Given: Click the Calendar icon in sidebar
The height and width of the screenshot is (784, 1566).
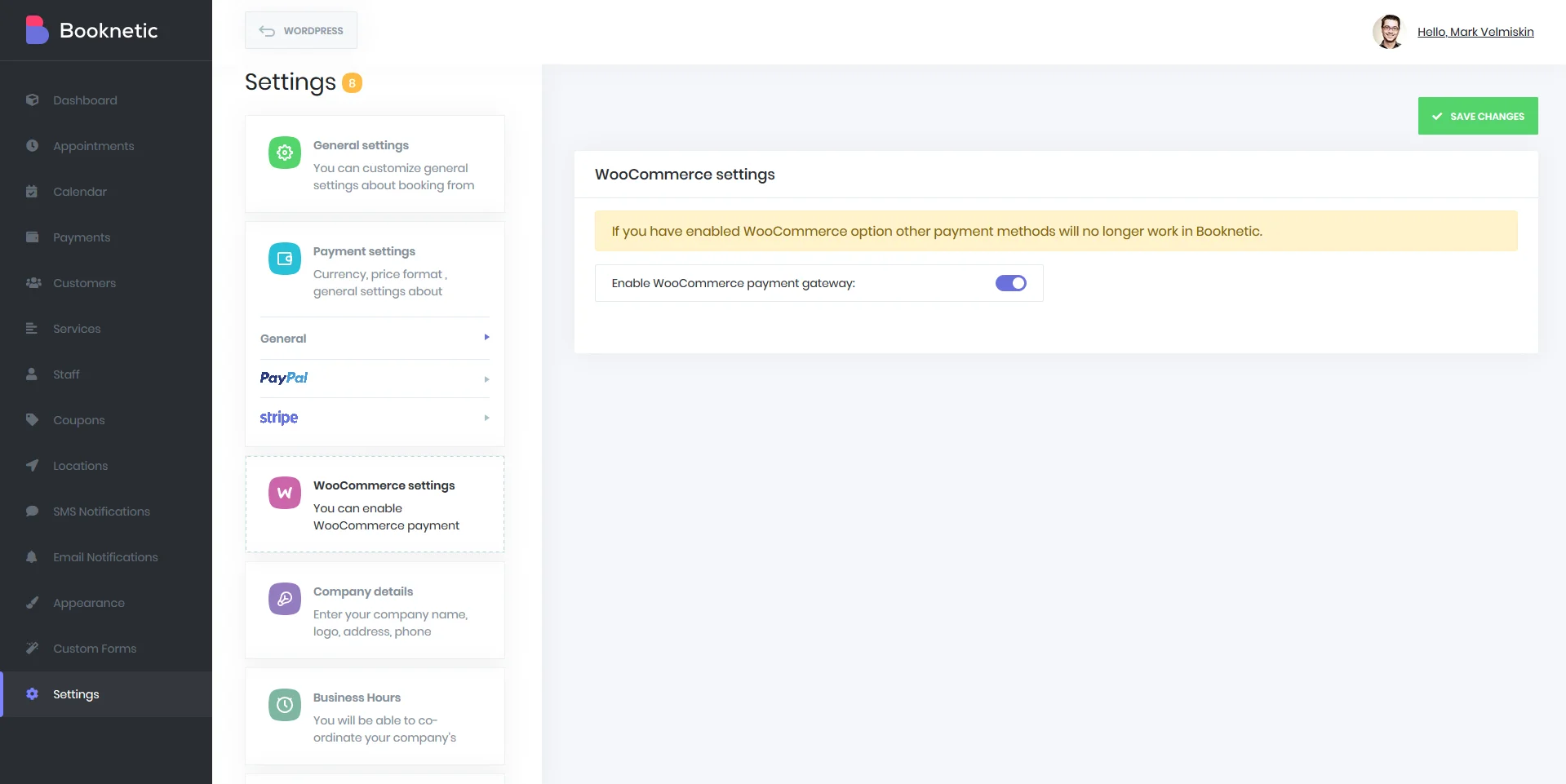Looking at the screenshot, I should tap(32, 191).
